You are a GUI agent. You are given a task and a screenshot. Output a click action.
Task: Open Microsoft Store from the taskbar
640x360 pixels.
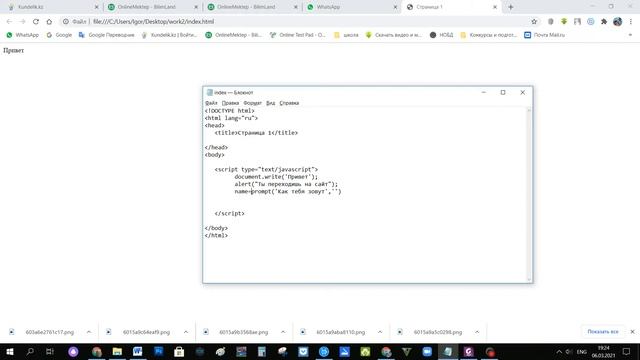click(179, 351)
